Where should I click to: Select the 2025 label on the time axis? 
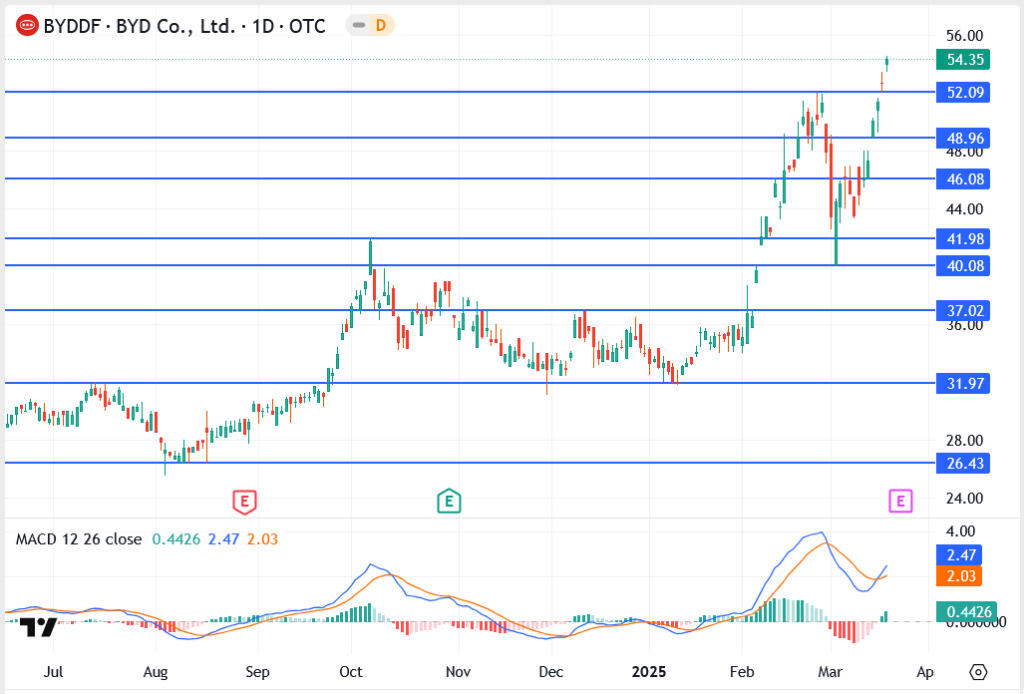(x=651, y=673)
